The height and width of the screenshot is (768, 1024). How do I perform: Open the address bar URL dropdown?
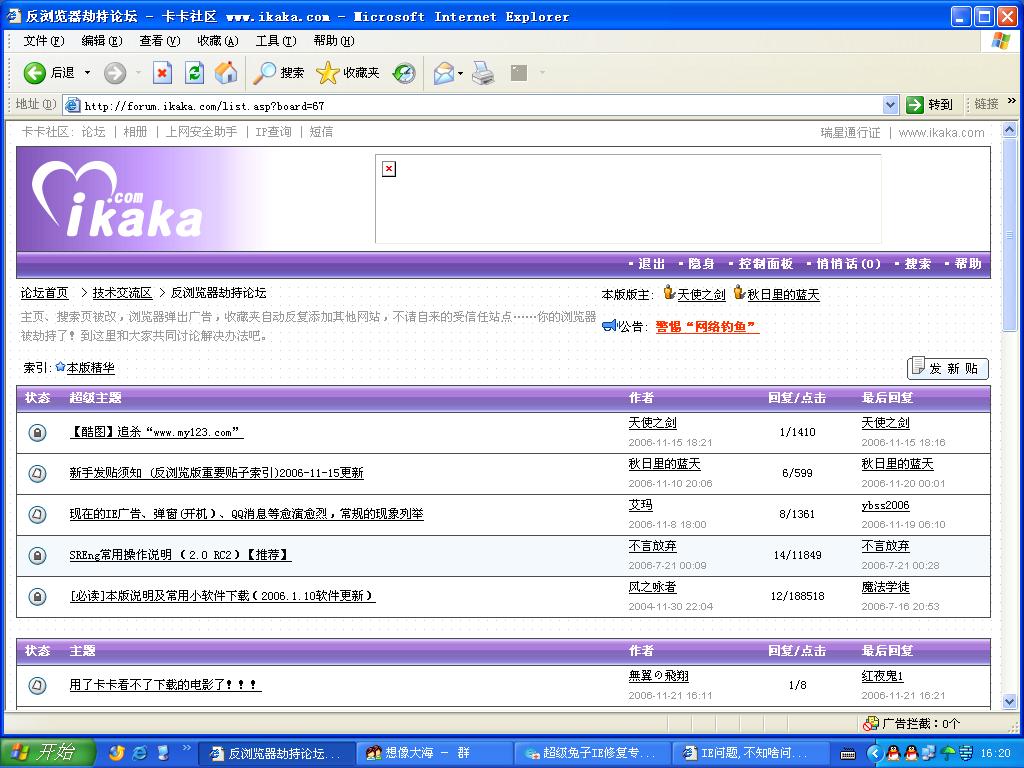(x=890, y=104)
